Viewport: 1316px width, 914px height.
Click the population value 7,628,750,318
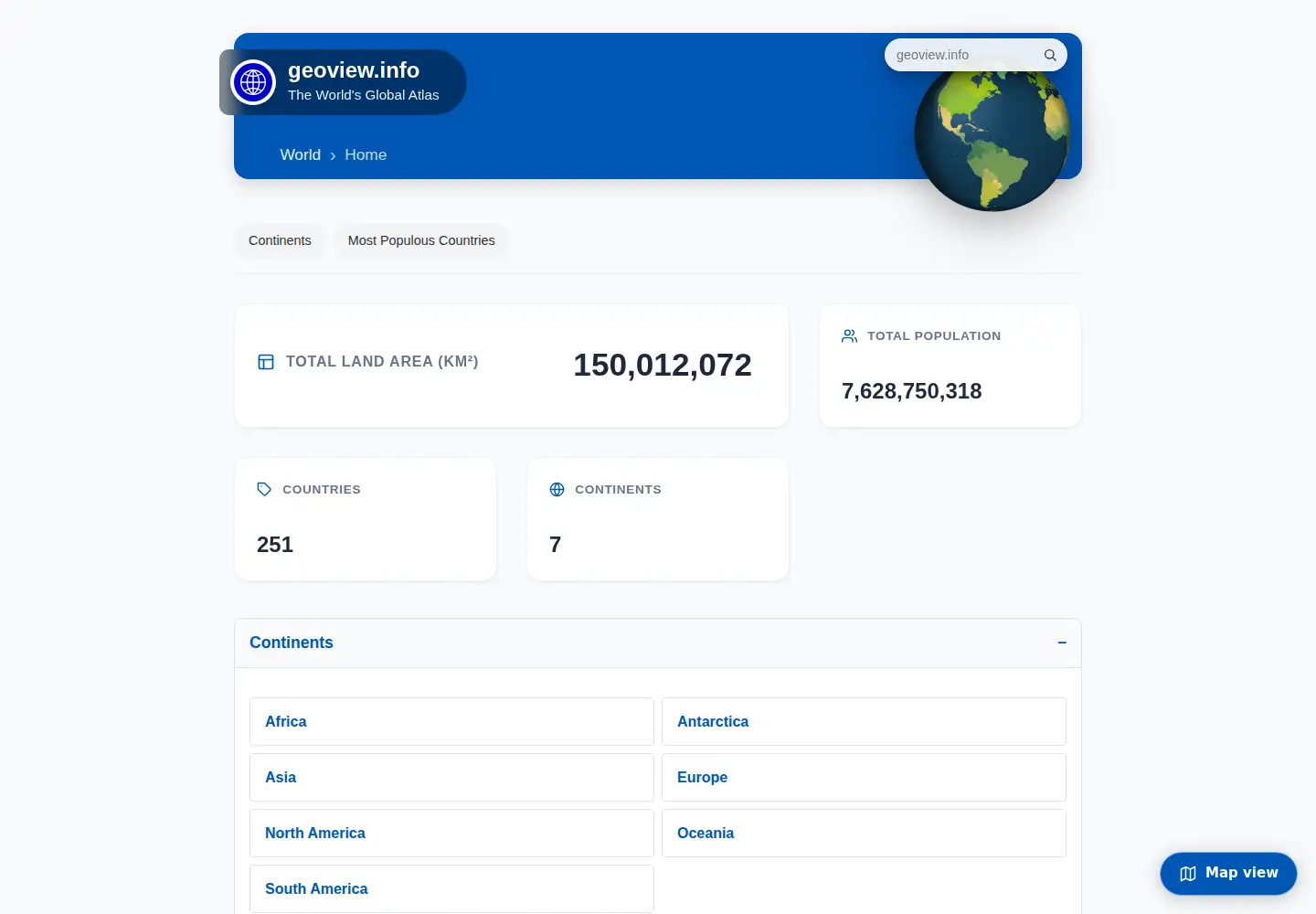tap(912, 391)
